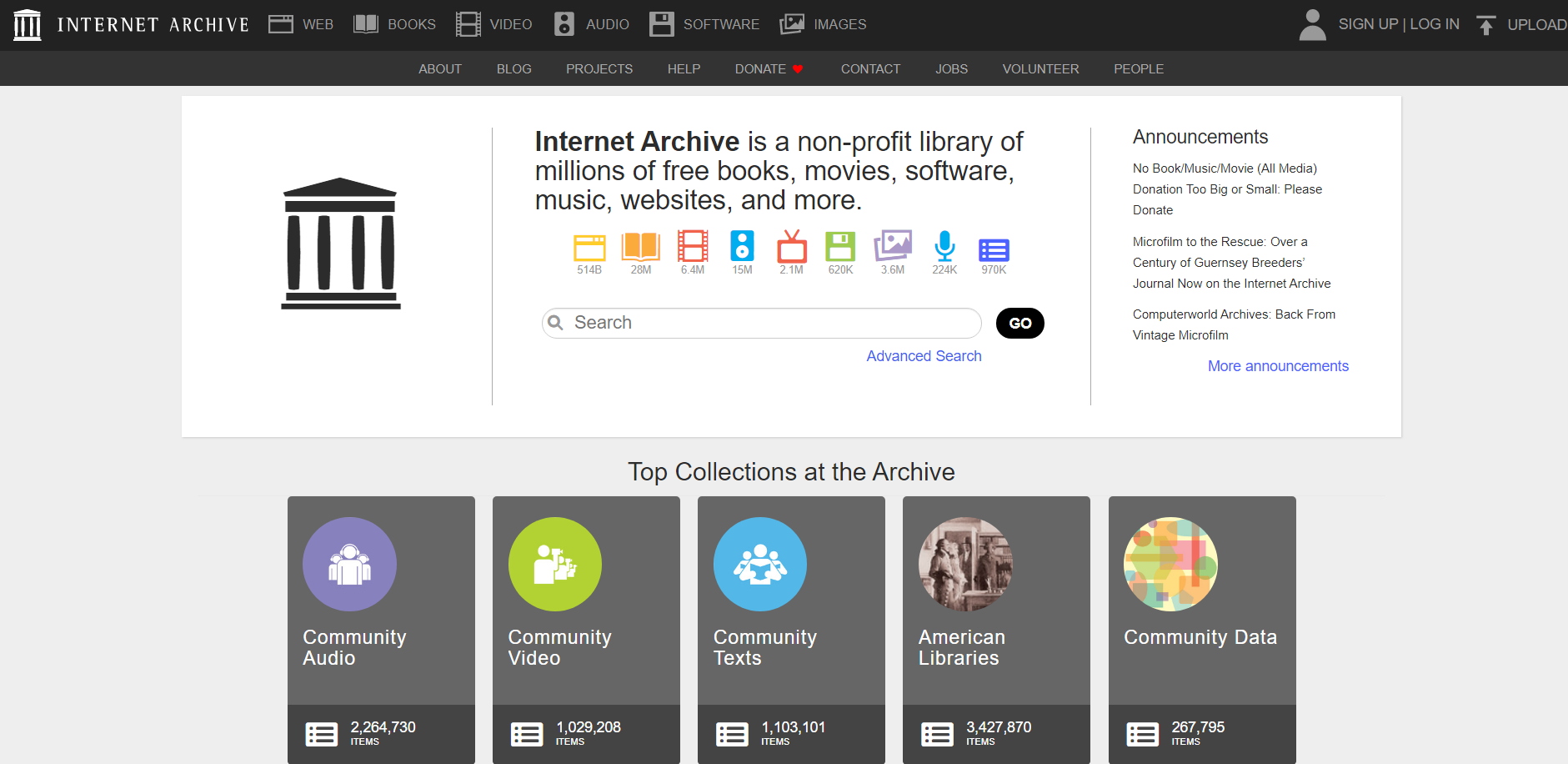Open the Books icon in top navbar

[366, 24]
